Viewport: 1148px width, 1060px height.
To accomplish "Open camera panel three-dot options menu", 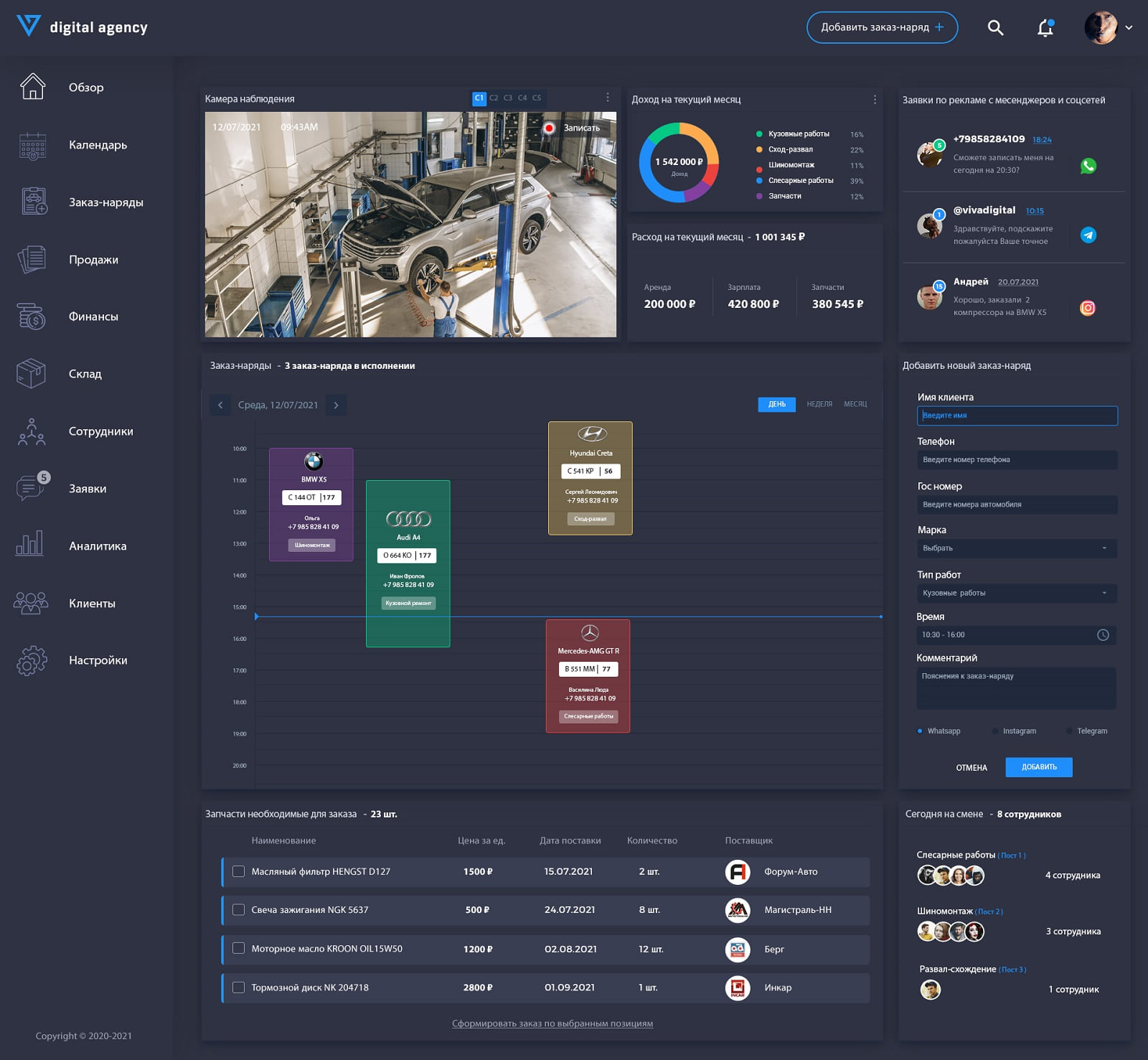I will click(608, 98).
